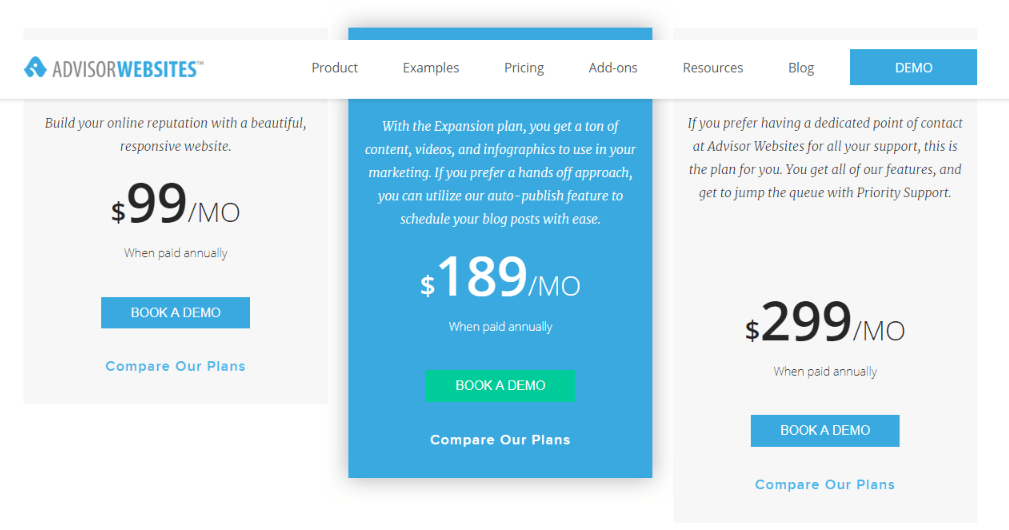
Task: Click the $299/MO price text
Action: click(x=825, y=323)
